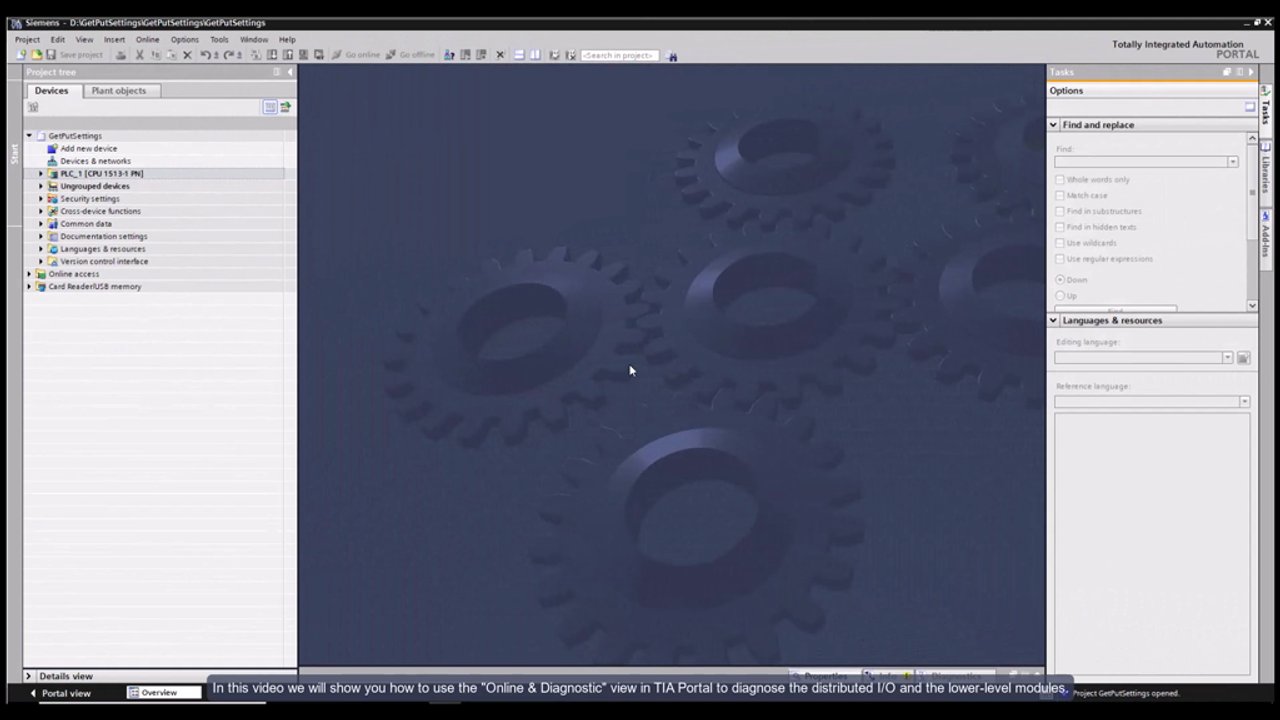Tick the Match case checkbox
This screenshot has width=1280, height=720.
pos(1060,195)
